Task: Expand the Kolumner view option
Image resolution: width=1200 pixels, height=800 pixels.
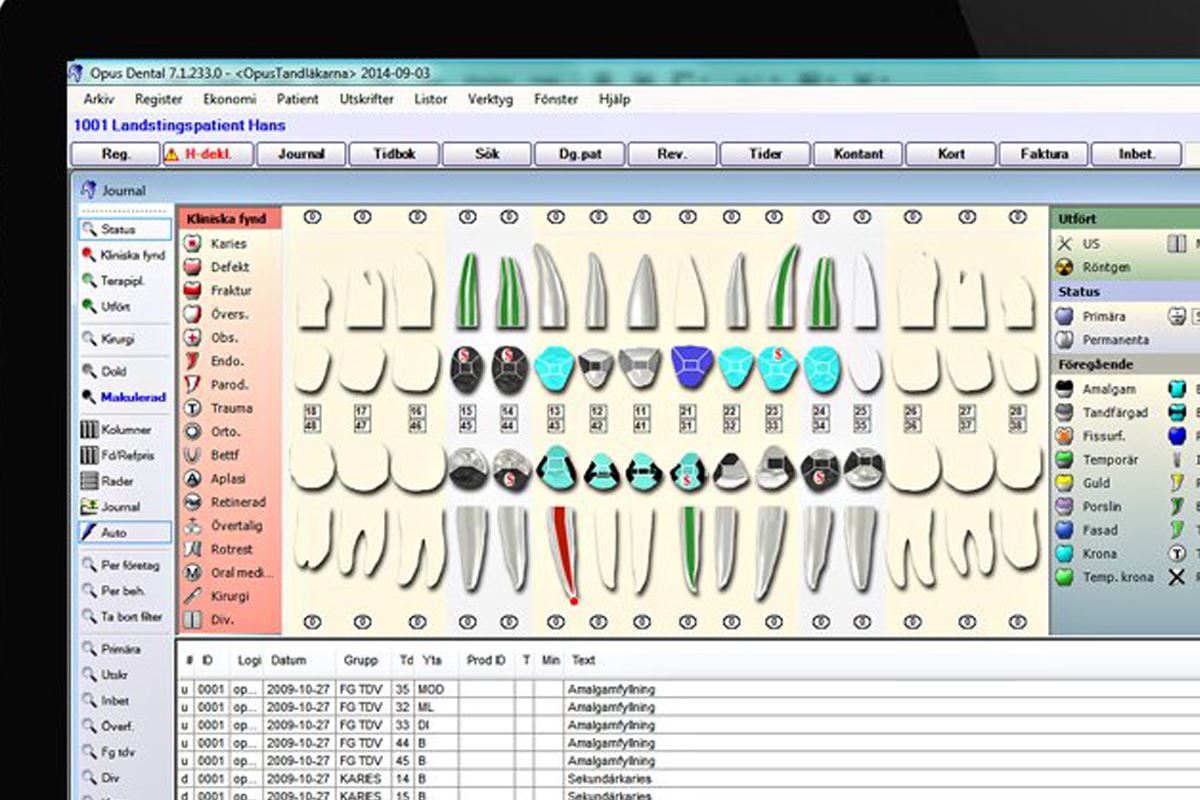Action: 123,429
